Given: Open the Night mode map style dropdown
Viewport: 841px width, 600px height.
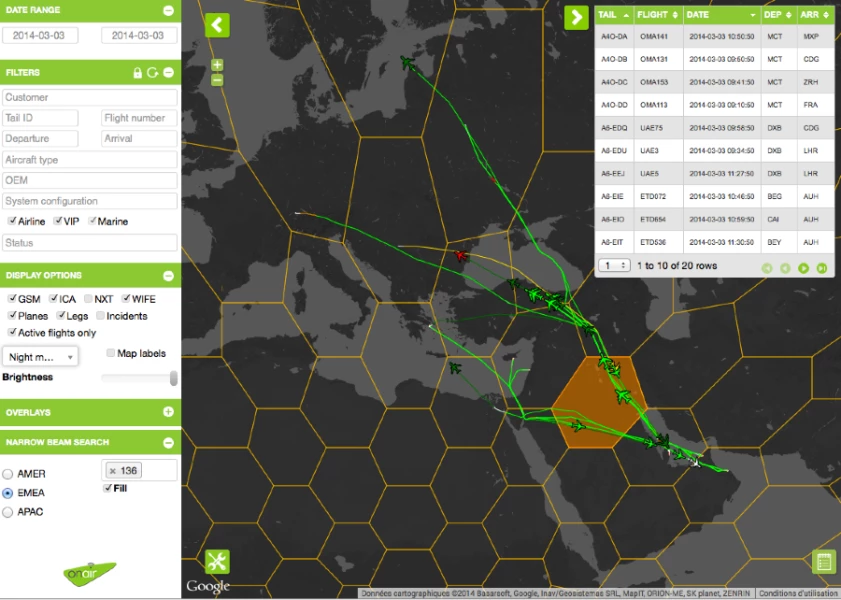Looking at the screenshot, I should pyautogui.click(x=41, y=357).
